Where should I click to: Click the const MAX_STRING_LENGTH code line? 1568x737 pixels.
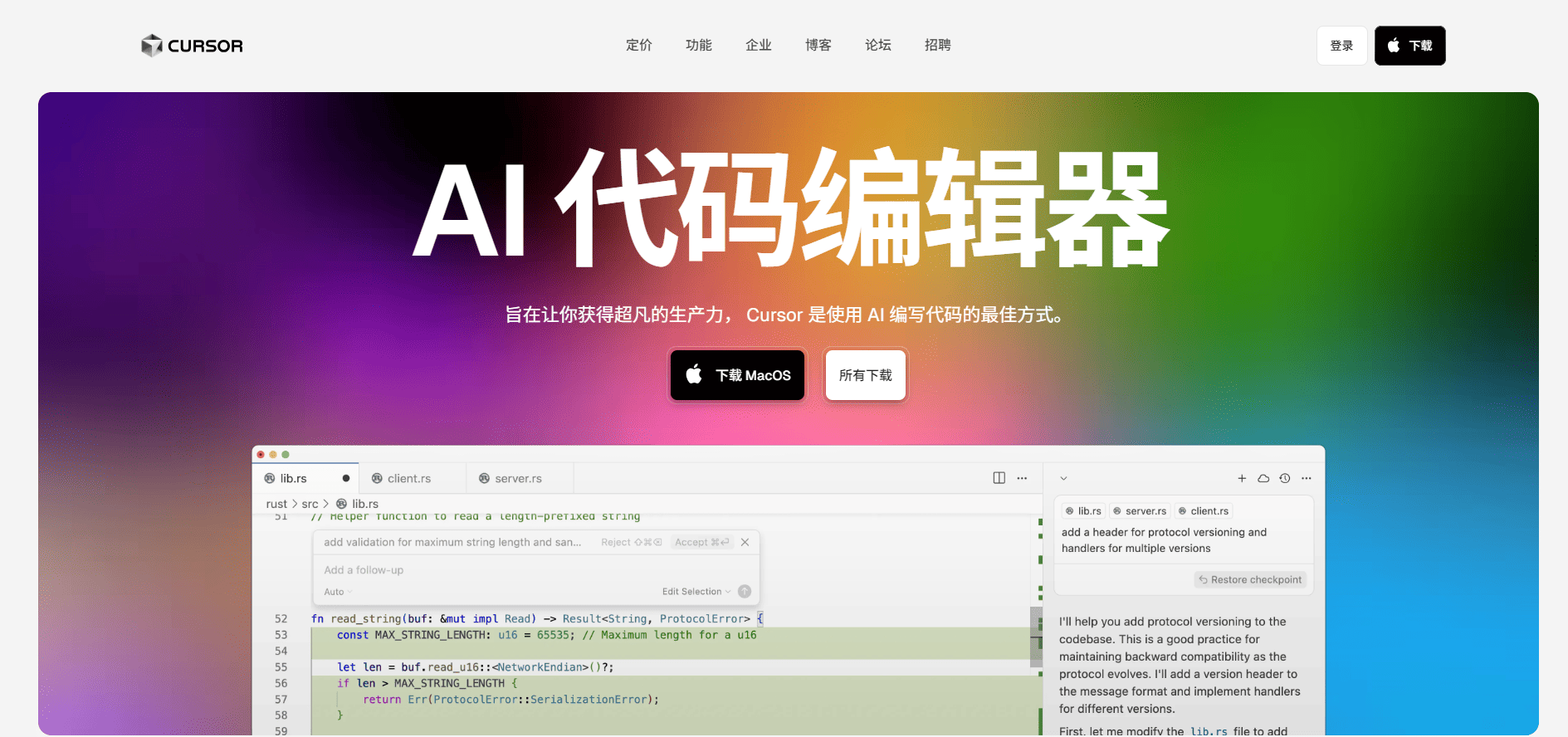(546, 635)
